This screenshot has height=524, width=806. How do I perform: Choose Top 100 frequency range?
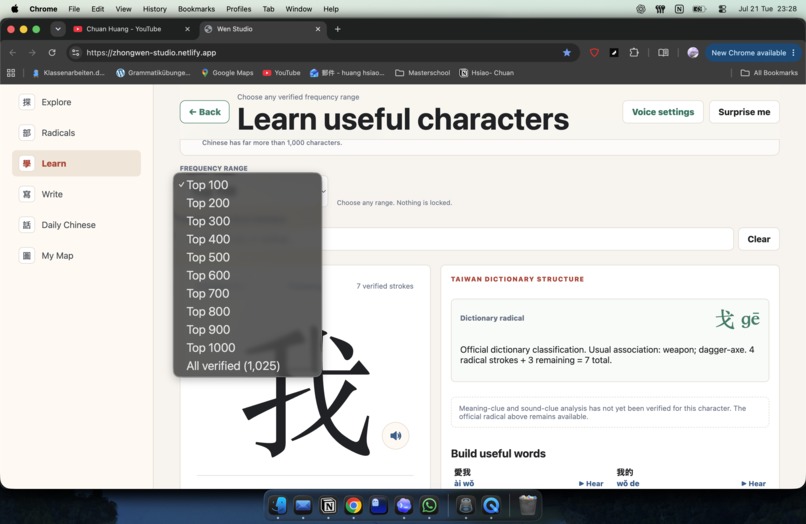248,185
